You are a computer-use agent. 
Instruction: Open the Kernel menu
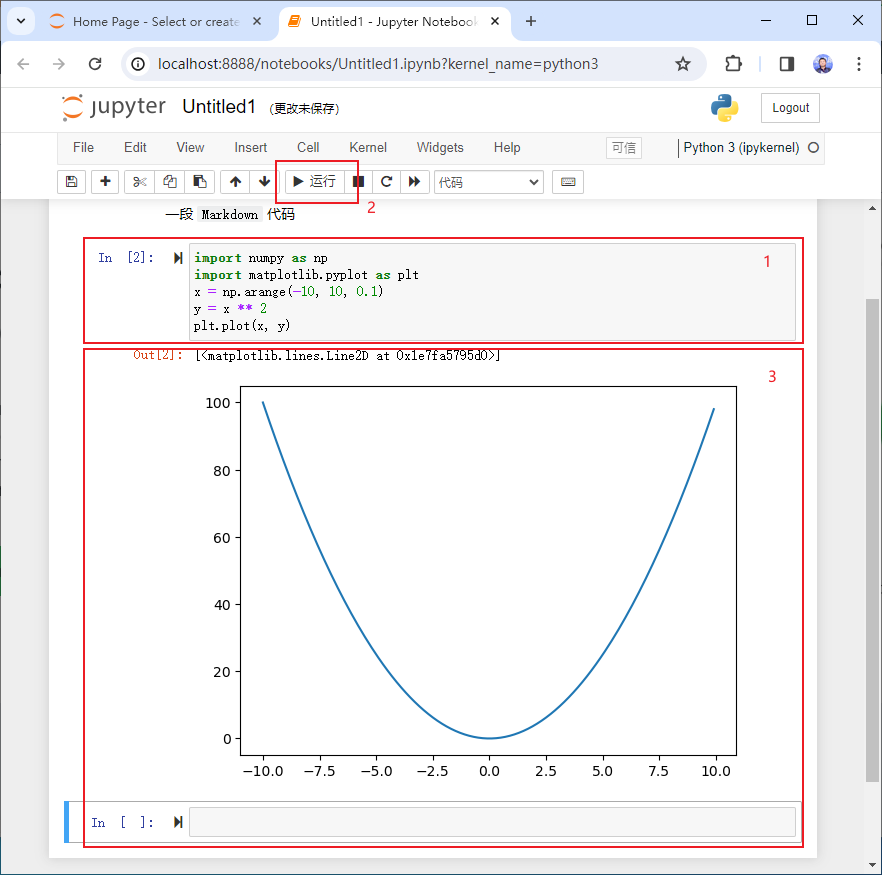coord(368,147)
